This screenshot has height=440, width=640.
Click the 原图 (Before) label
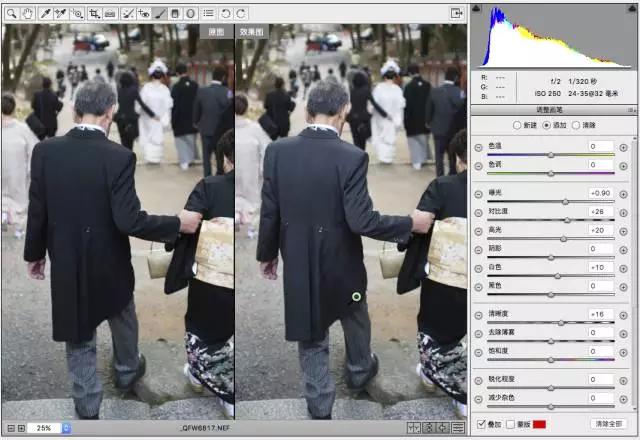pyautogui.click(x=216, y=32)
